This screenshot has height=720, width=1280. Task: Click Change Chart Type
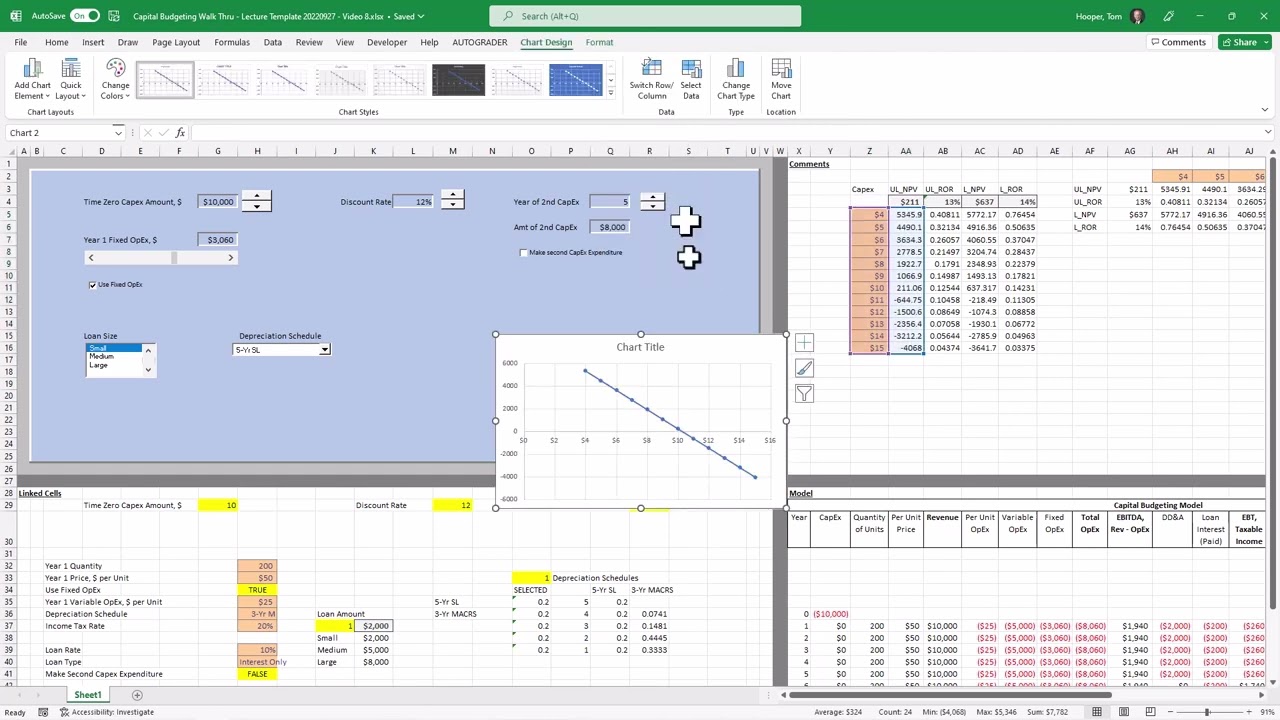(736, 78)
